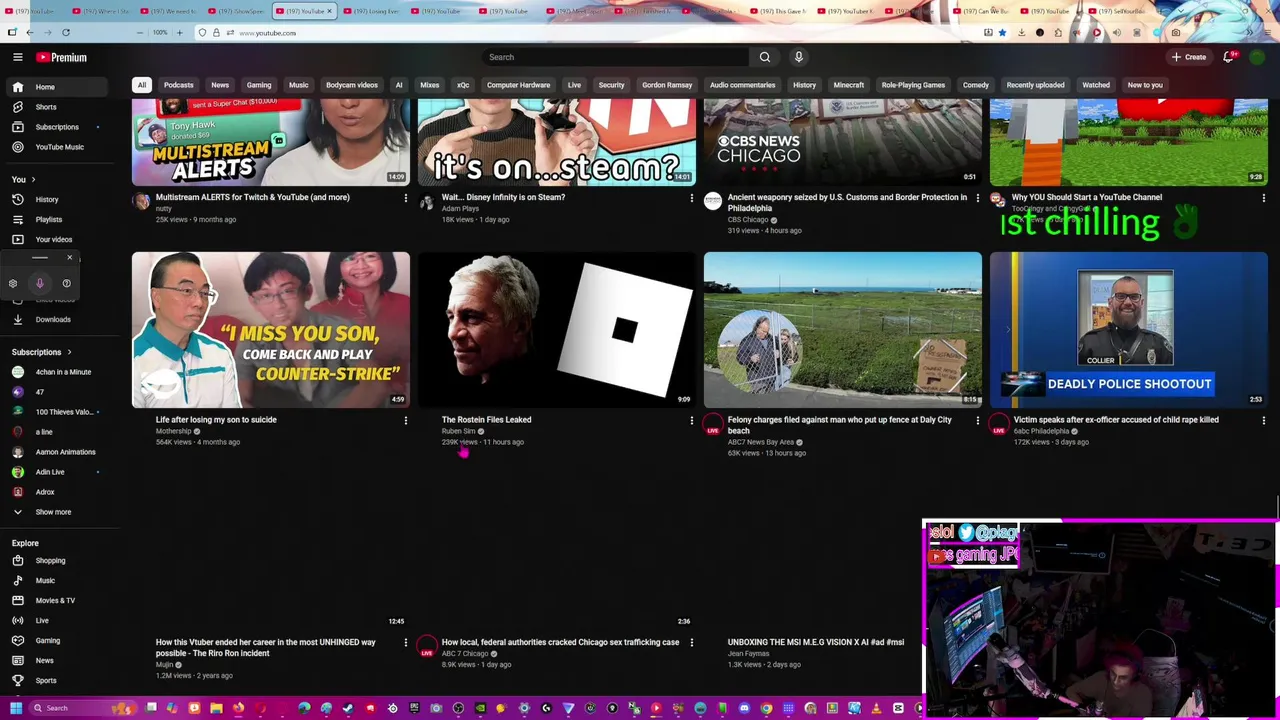Select the New to you chip

click(x=1145, y=85)
